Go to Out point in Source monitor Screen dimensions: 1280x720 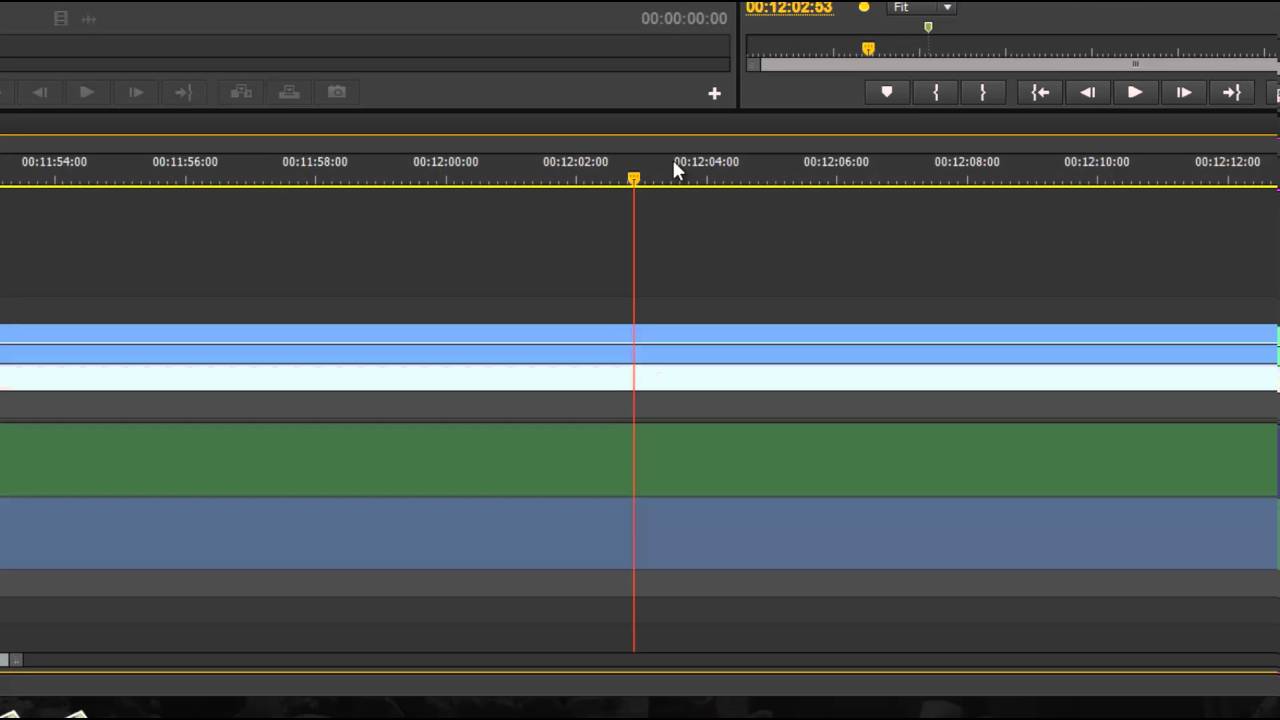[183, 92]
